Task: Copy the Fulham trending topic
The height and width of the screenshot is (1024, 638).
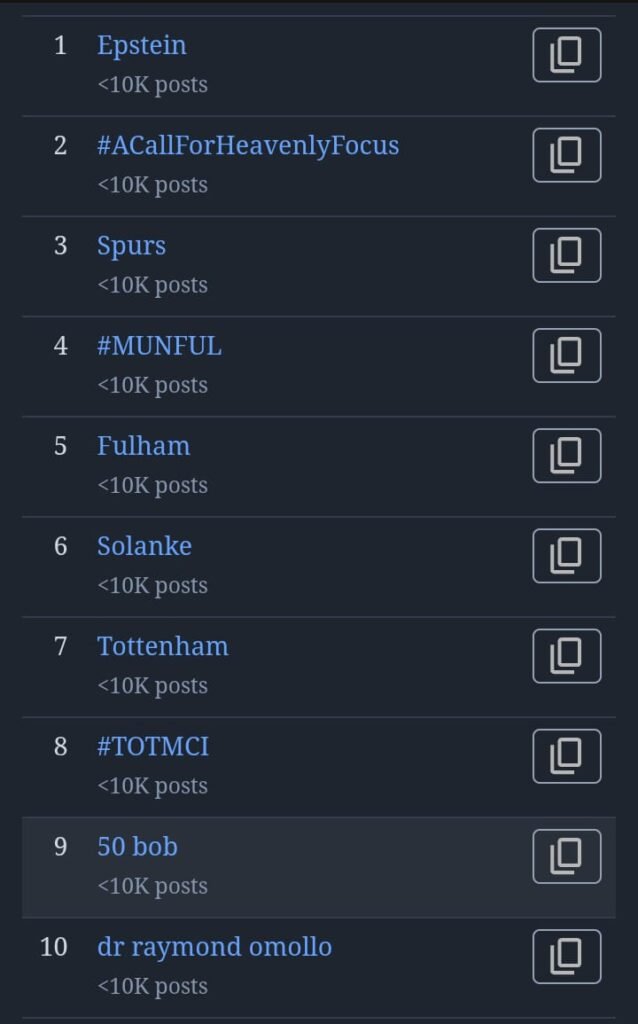Action: [x=566, y=456]
